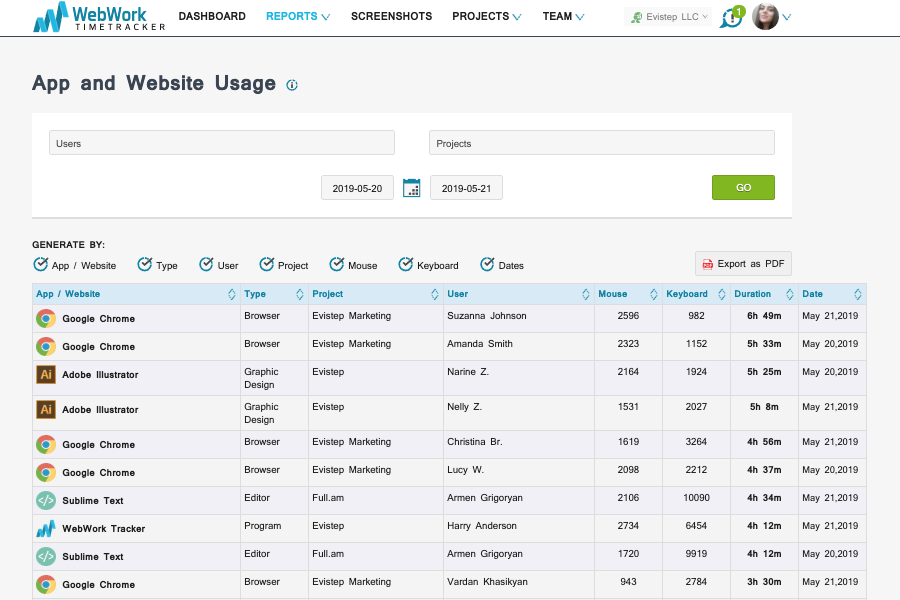Open the notifications chat bubble icon

732,17
